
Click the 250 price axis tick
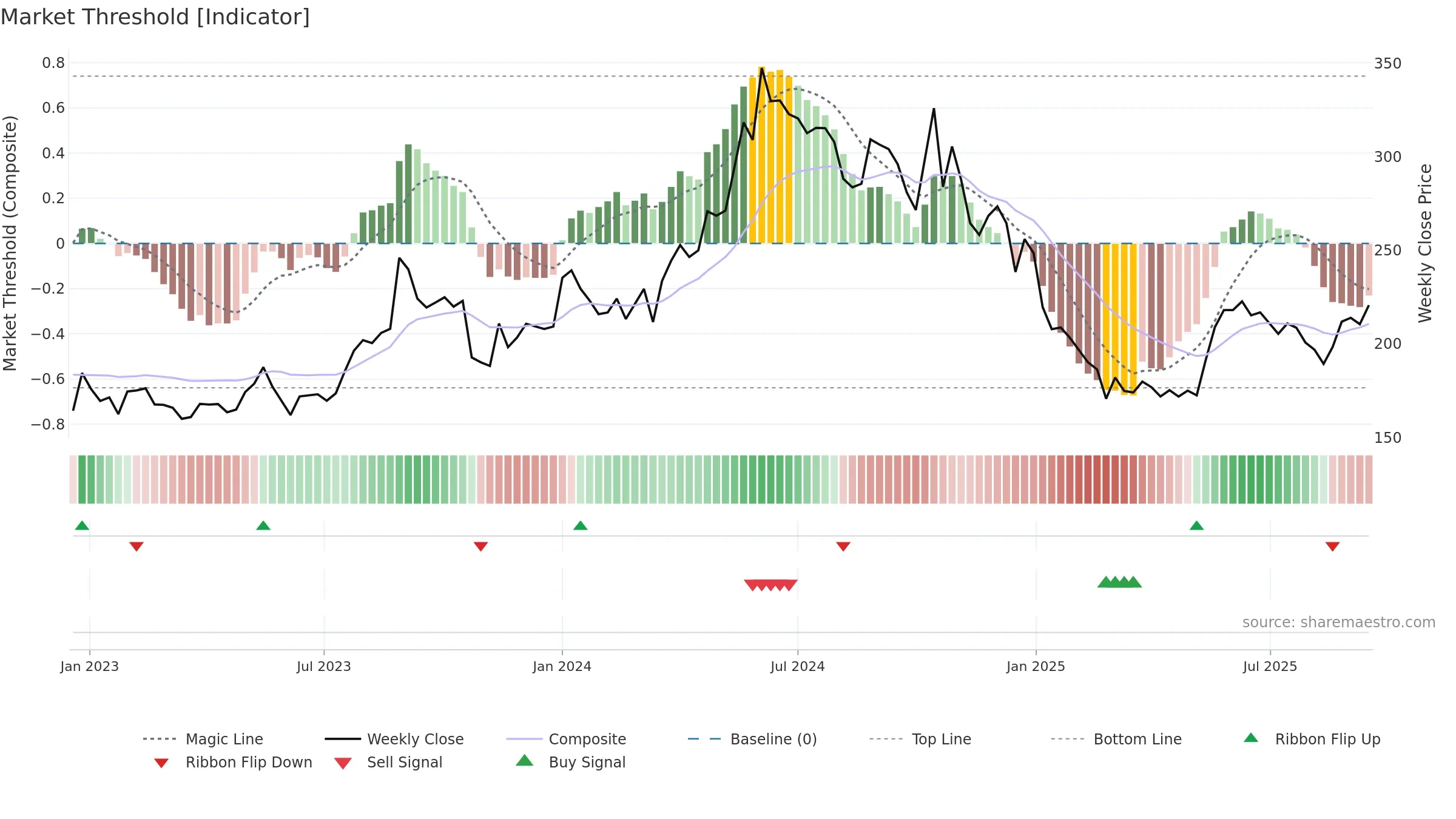pos(1388,251)
